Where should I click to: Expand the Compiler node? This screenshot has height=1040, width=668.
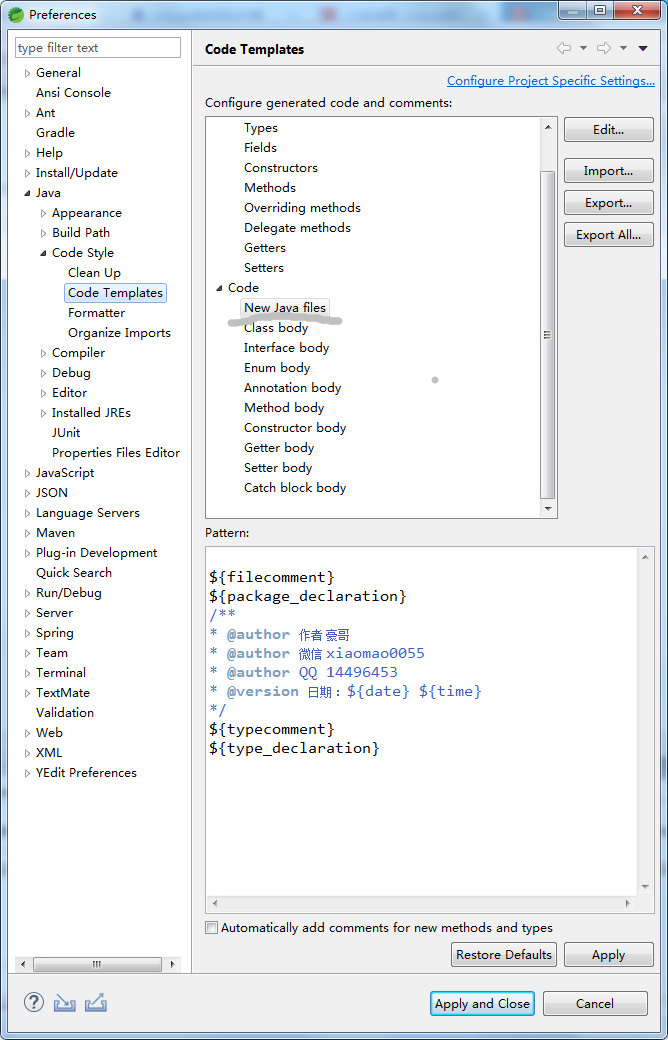coord(43,353)
